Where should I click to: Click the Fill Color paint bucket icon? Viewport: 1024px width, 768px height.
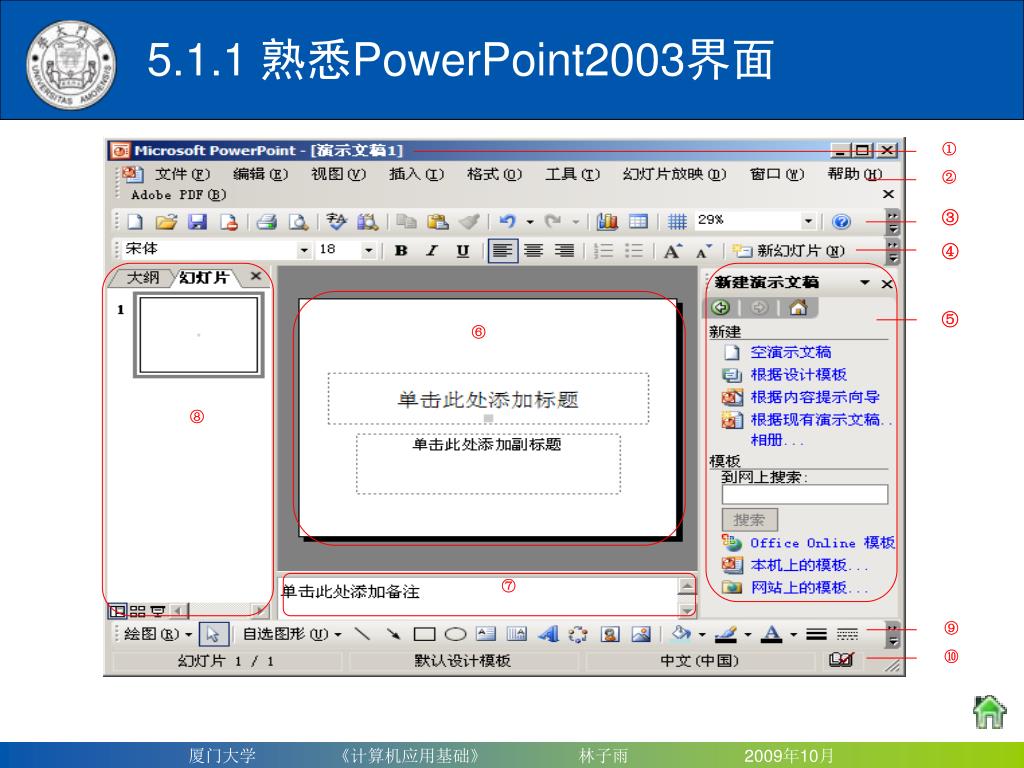point(681,633)
